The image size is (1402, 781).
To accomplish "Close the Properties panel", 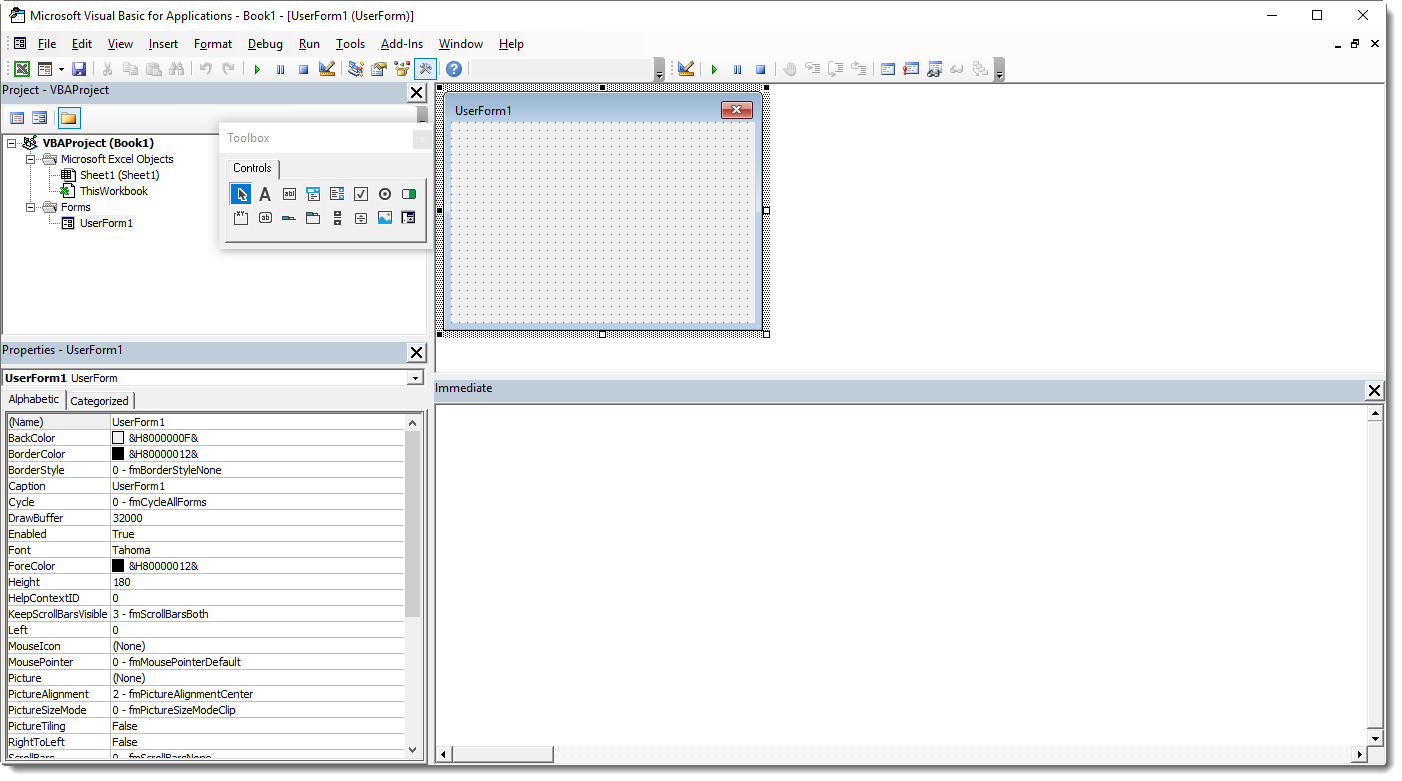I will [x=417, y=352].
